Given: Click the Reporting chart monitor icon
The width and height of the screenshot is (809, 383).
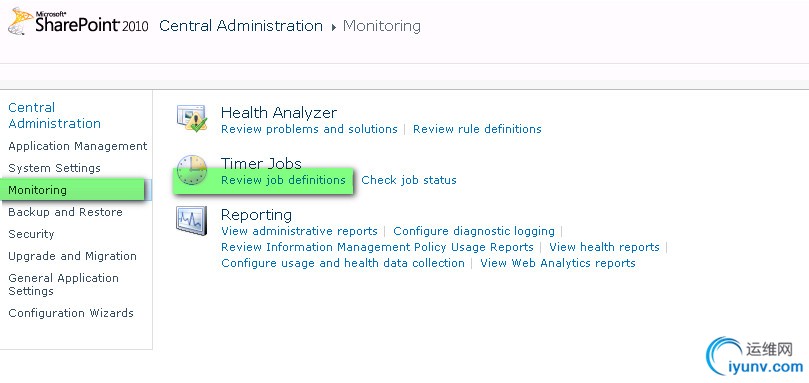Looking at the screenshot, I should tap(191, 220).
